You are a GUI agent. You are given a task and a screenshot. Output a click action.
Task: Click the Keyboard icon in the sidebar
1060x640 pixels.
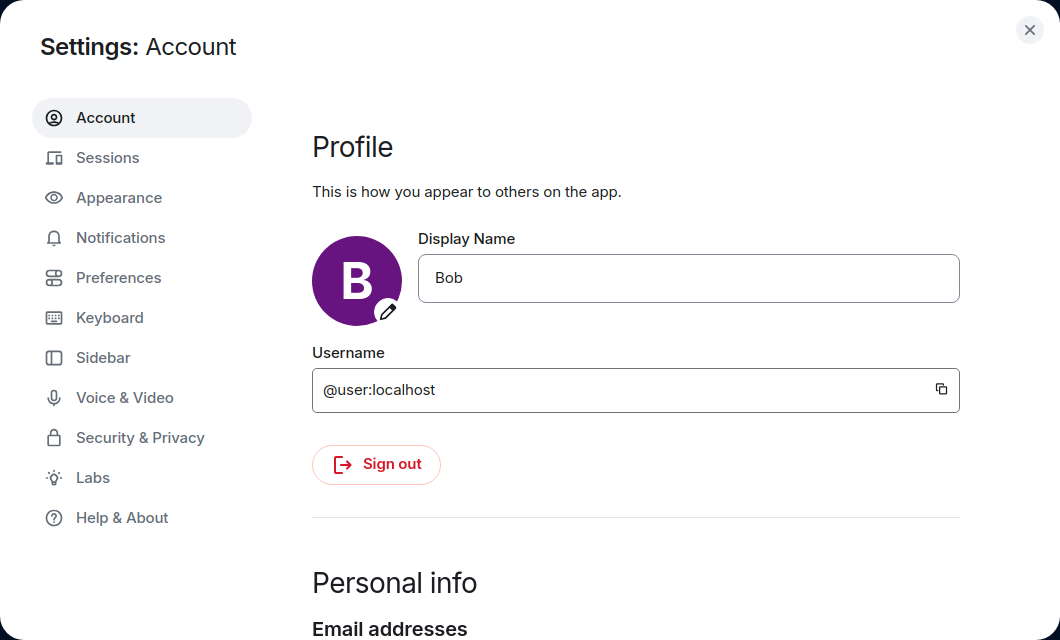[54, 318]
